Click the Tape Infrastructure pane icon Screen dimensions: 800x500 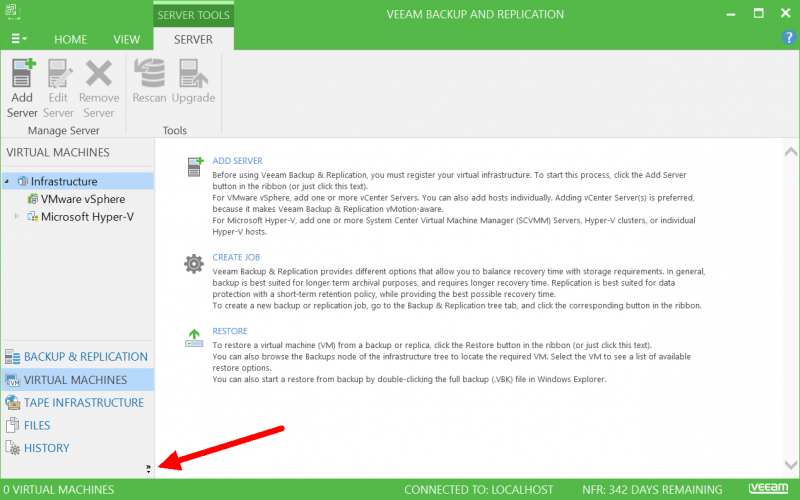pyautogui.click(x=12, y=403)
